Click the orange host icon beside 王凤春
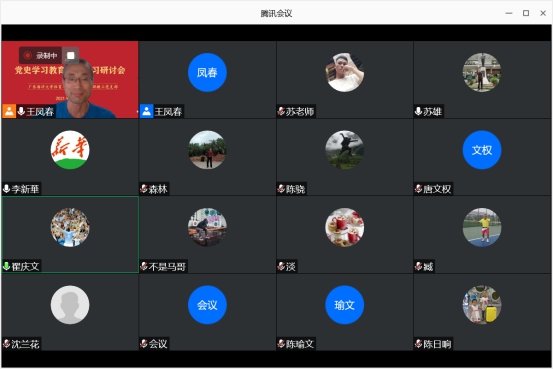Viewport: 553px width, 369px height. click(9, 111)
